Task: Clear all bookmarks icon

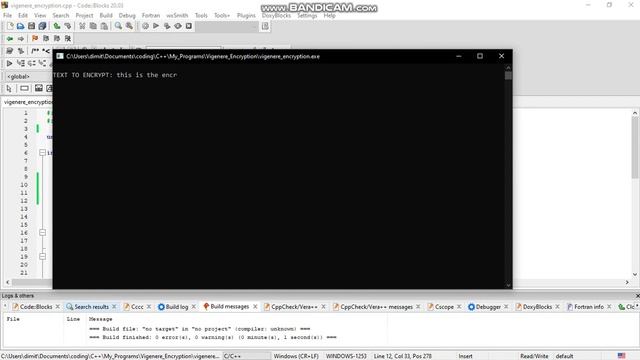Action: [x=68, y=38]
